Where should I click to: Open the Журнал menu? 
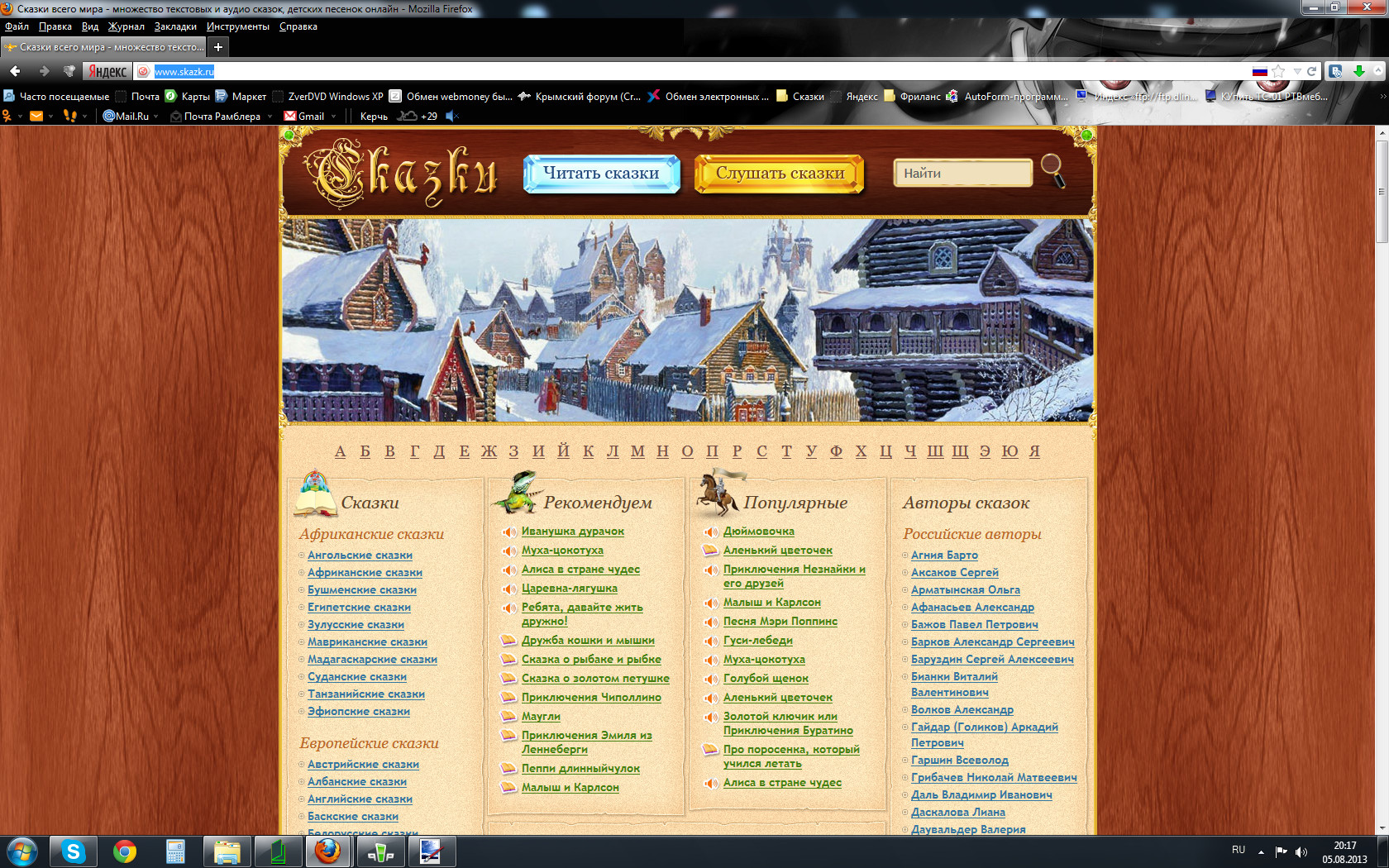[x=126, y=26]
